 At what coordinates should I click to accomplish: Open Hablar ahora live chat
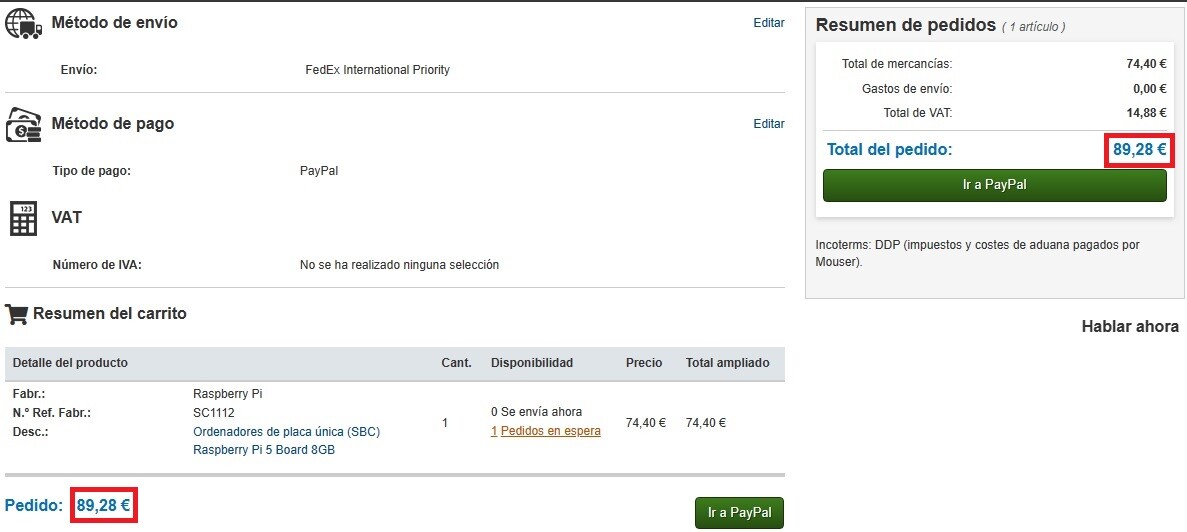1130,327
